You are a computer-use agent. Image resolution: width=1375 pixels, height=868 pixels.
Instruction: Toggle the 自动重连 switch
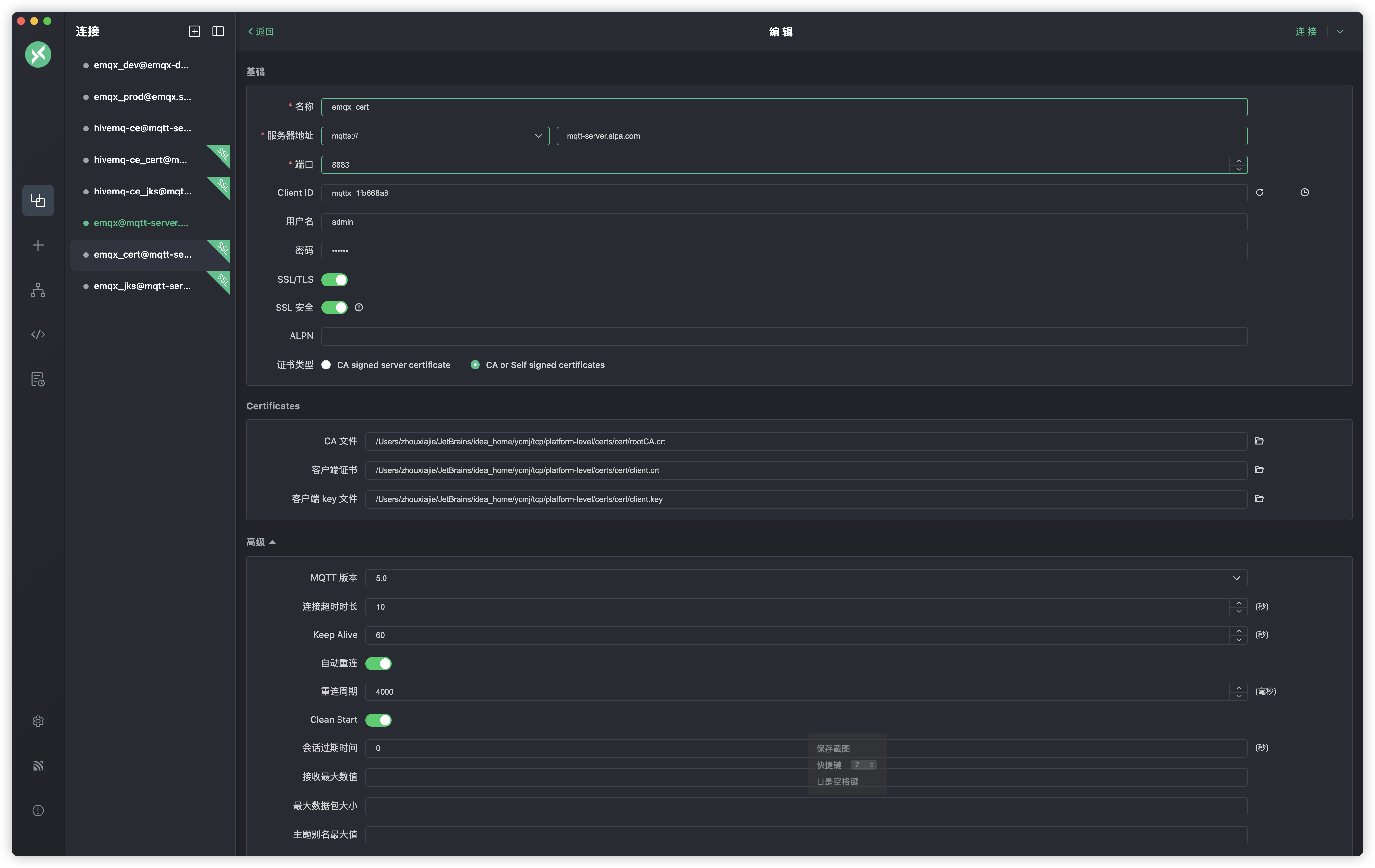(x=379, y=664)
